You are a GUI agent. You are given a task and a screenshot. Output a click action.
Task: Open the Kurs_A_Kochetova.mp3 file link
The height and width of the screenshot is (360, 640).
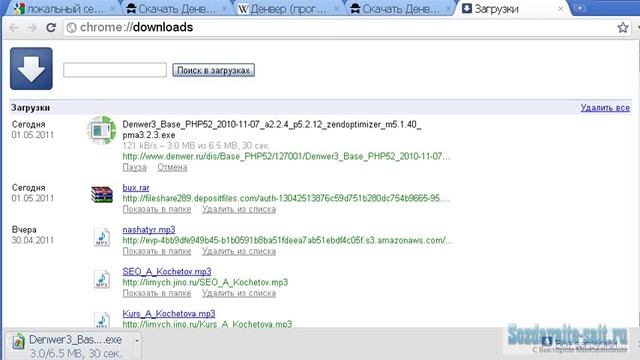[169, 314]
